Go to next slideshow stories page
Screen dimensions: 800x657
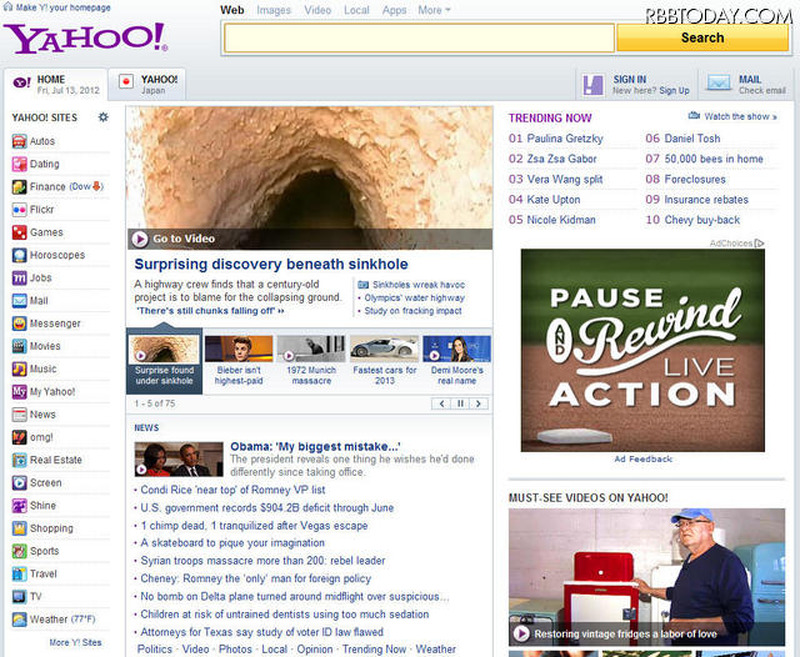click(x=479, y=404)
